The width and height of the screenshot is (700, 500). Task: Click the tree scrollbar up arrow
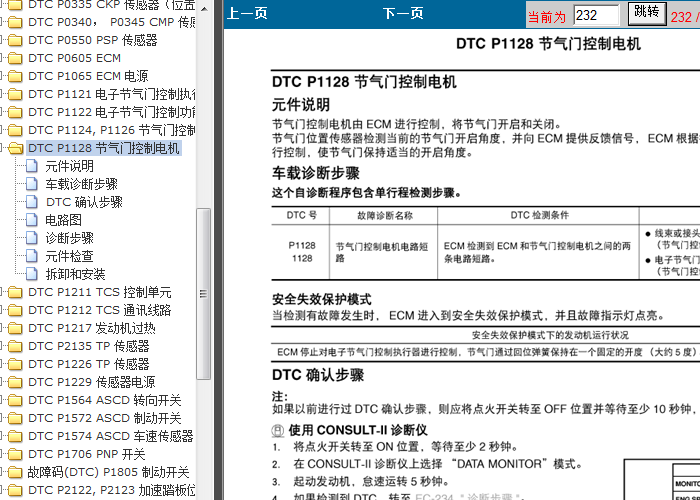[204, 8]
